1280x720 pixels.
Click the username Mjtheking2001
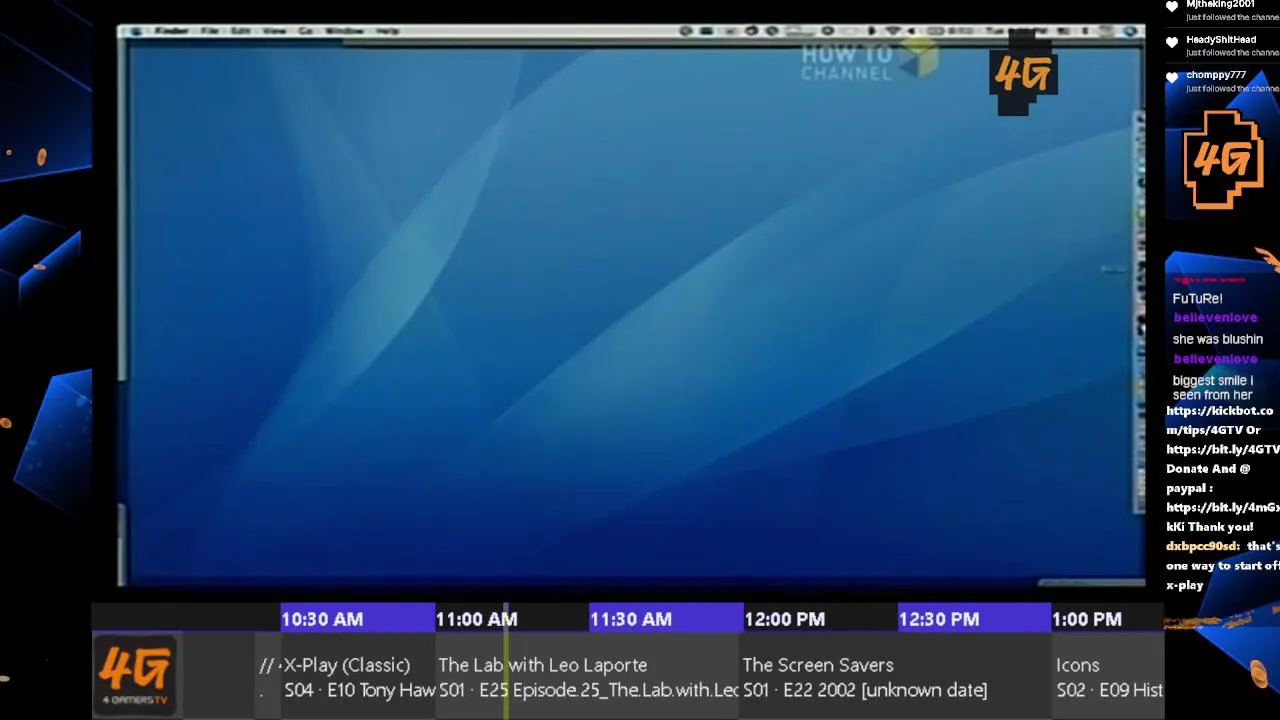point(1220,5)
